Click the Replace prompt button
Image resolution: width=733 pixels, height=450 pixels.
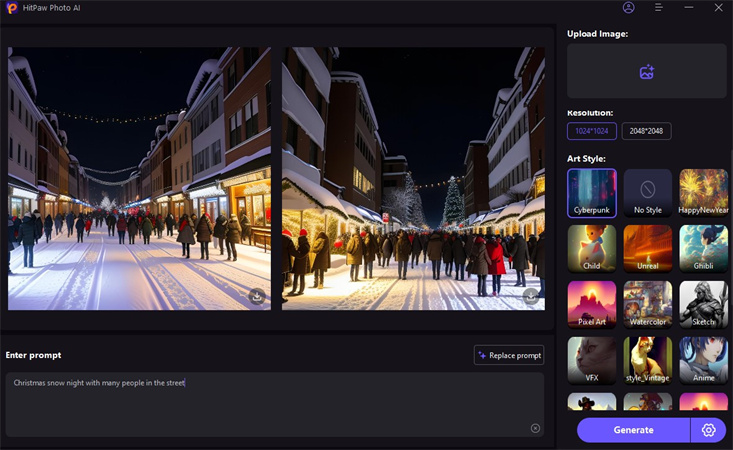509,355
